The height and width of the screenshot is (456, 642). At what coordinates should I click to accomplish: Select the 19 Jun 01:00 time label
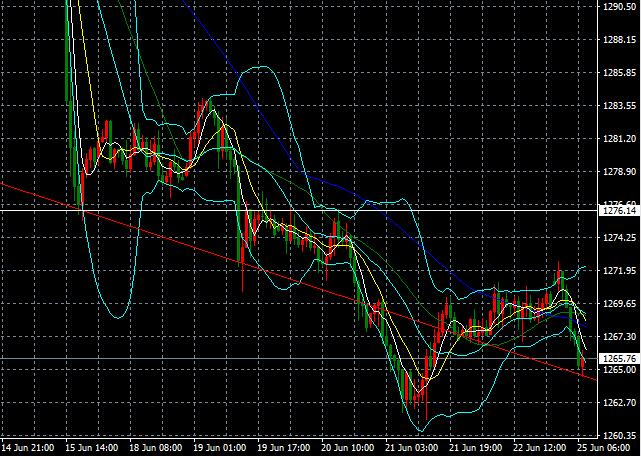point(220,448)
